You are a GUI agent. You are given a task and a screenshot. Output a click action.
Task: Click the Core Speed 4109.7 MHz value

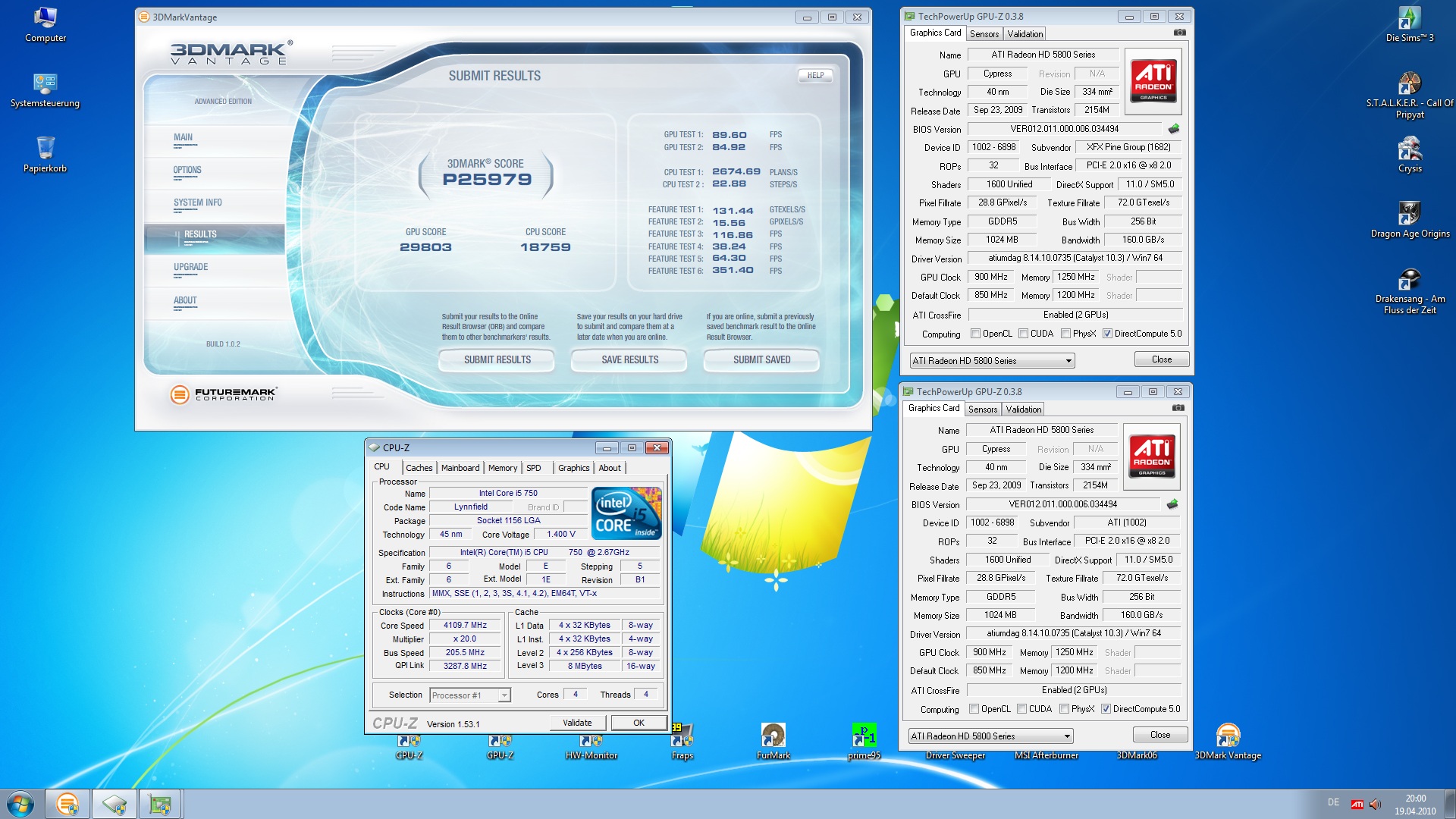point(466,626)
